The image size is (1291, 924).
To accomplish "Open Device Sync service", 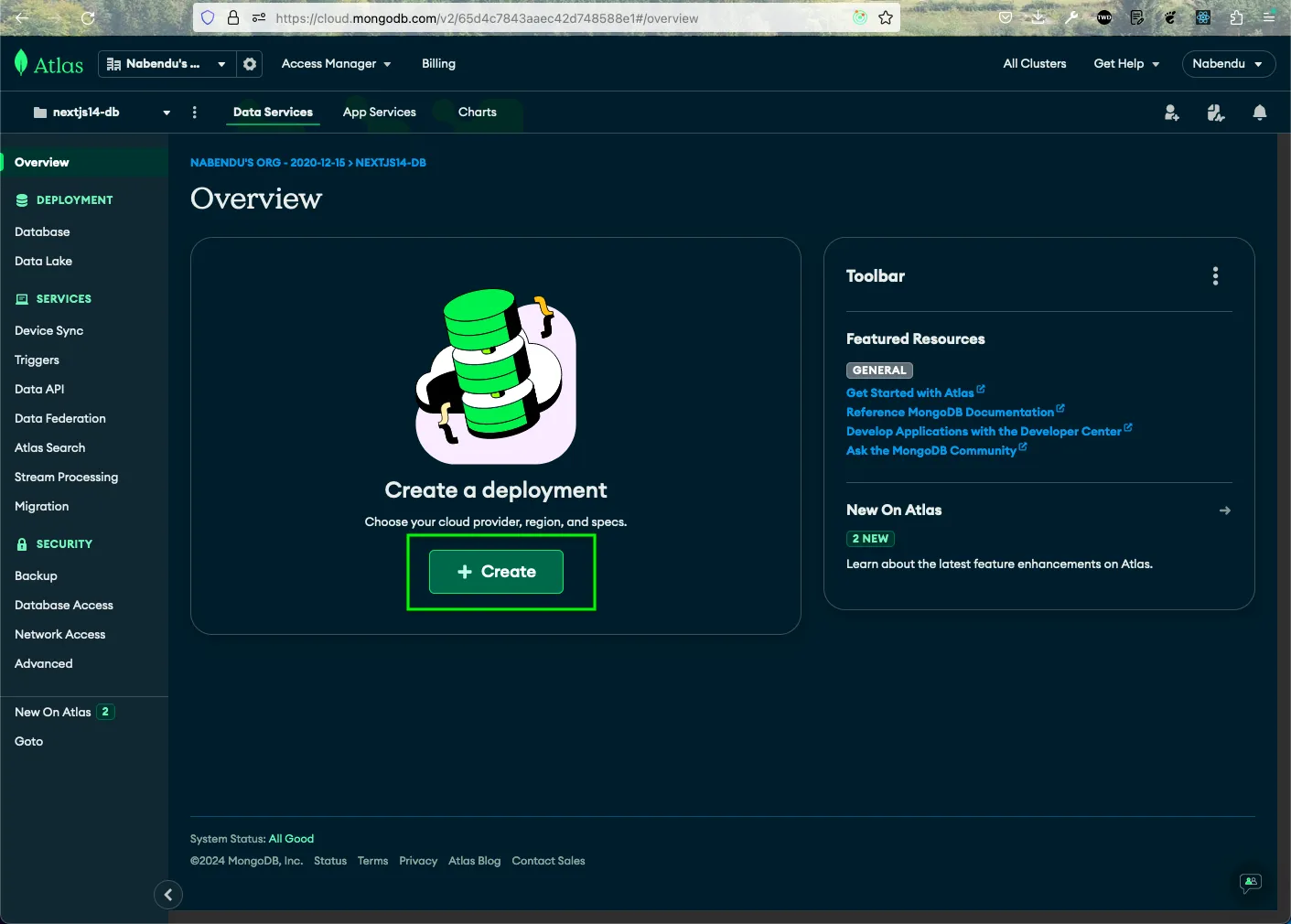I will [48, 331].
